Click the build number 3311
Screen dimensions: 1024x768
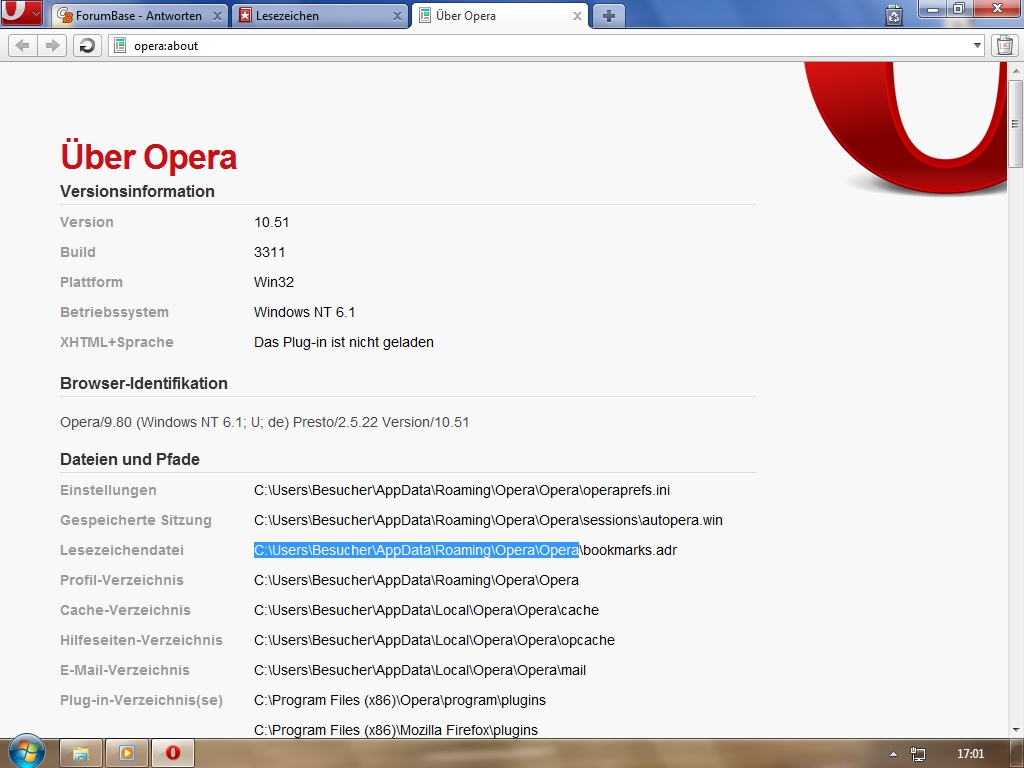click(269, 252)
